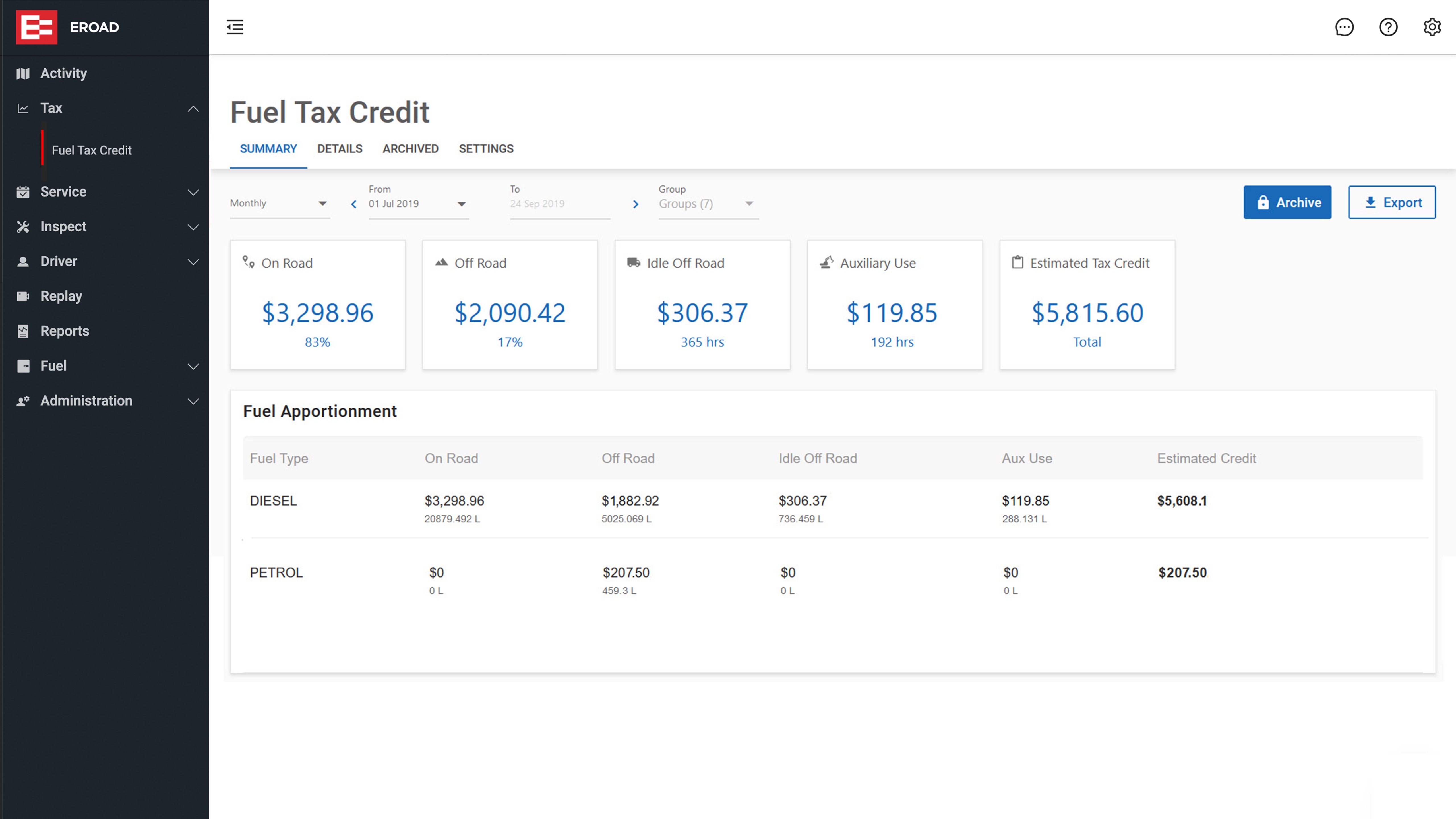Screen dimensions: 1456x819
Task: Click the settings gear icon
Action: (1432, 27)
